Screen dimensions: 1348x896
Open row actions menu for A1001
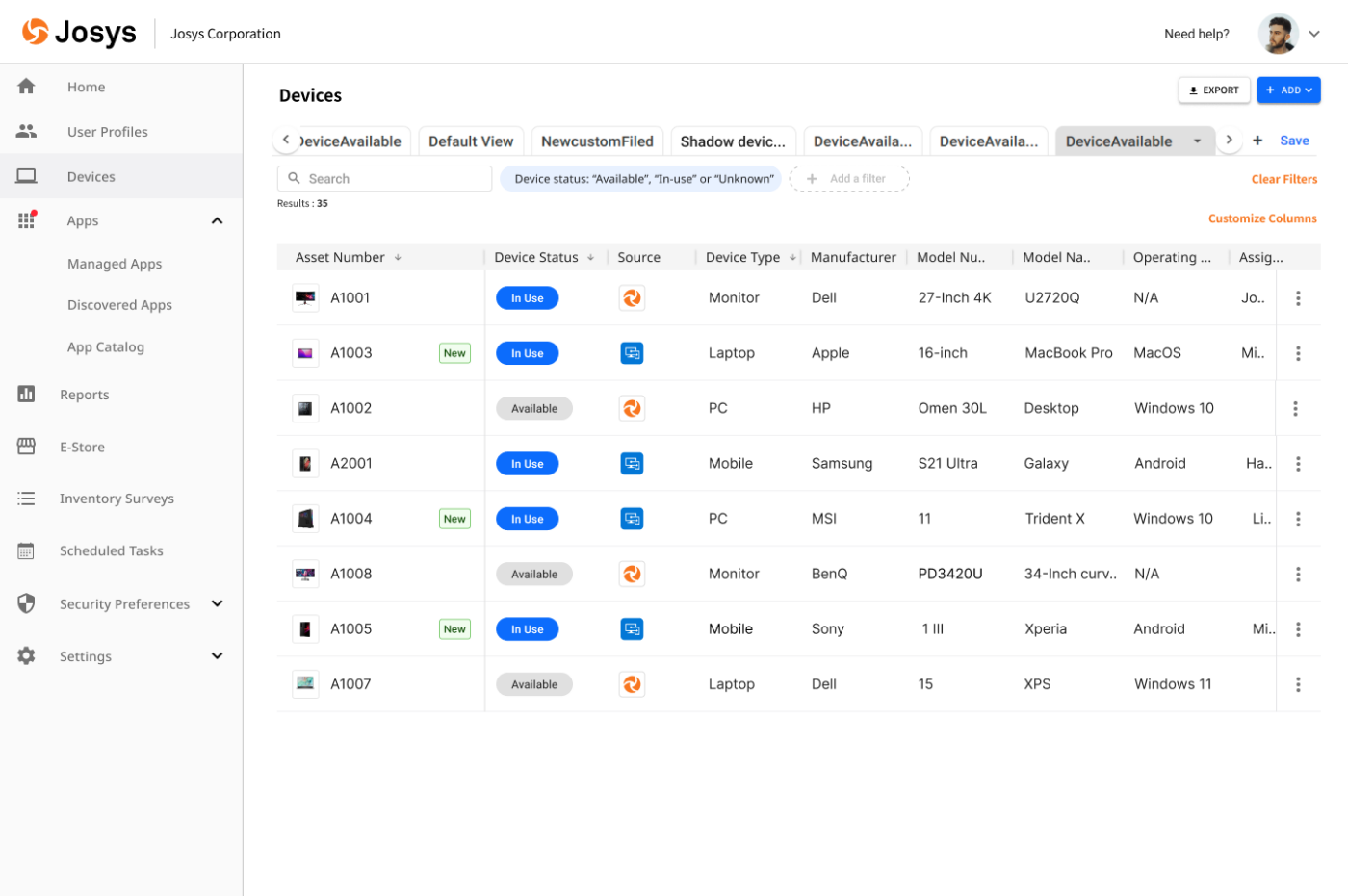[x=1298, y=298]
